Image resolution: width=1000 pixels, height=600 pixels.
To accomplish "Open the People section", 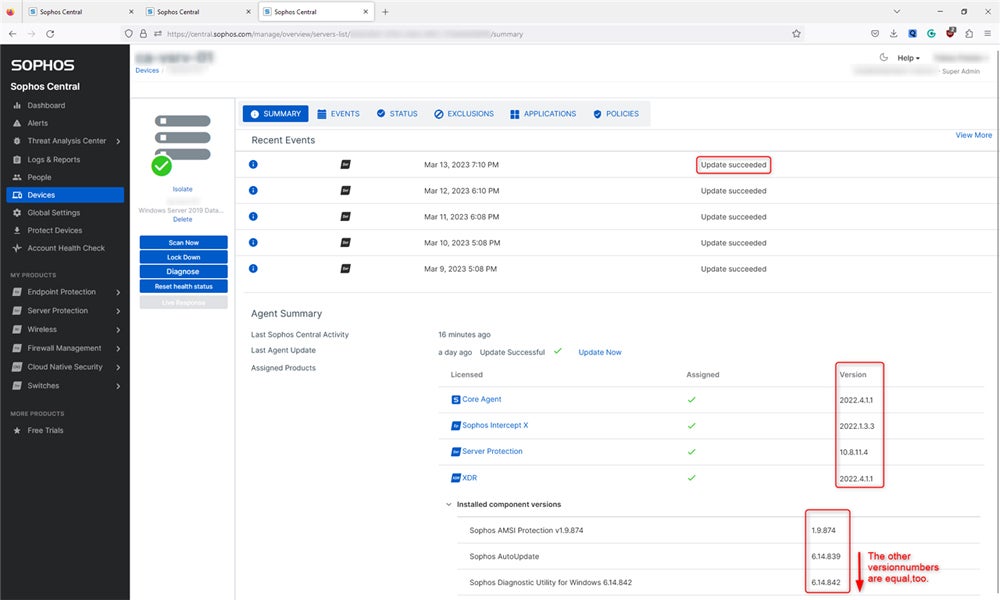I will pos(41,176).
